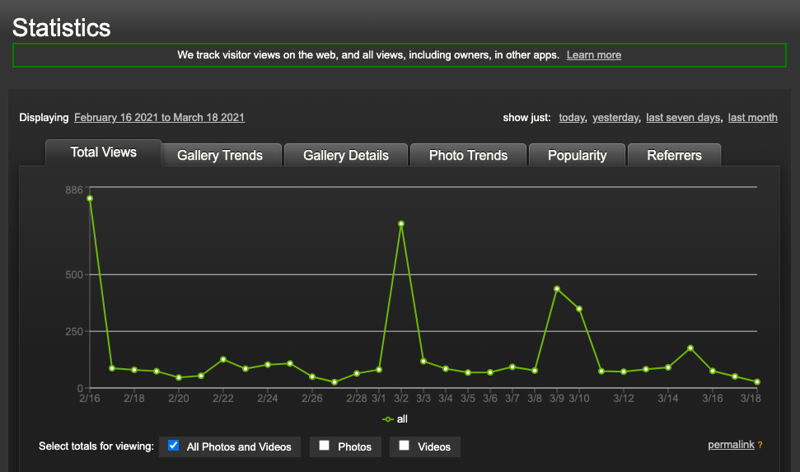Show last month statistics

[x=752, y=117]
